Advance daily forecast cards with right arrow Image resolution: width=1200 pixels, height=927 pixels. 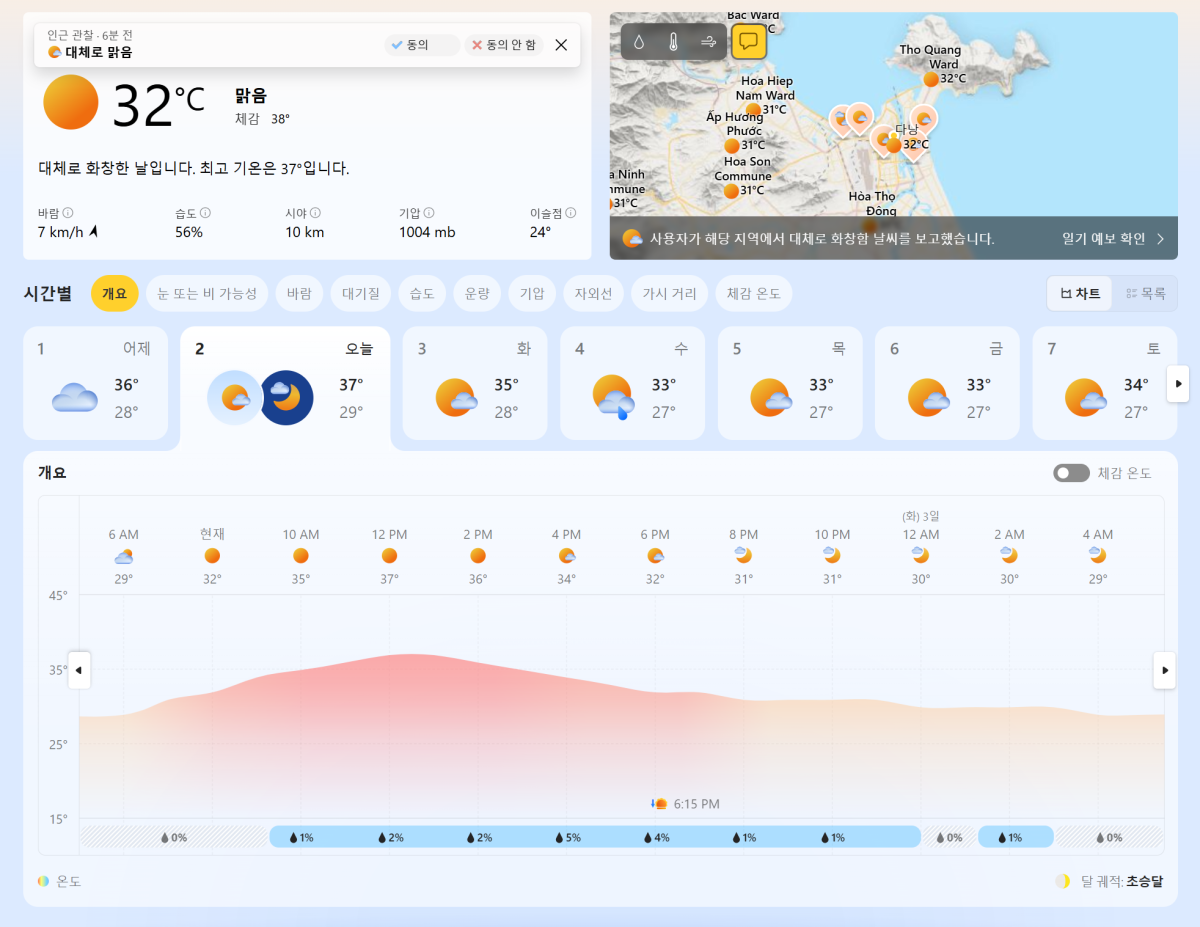click(1178, 383)
